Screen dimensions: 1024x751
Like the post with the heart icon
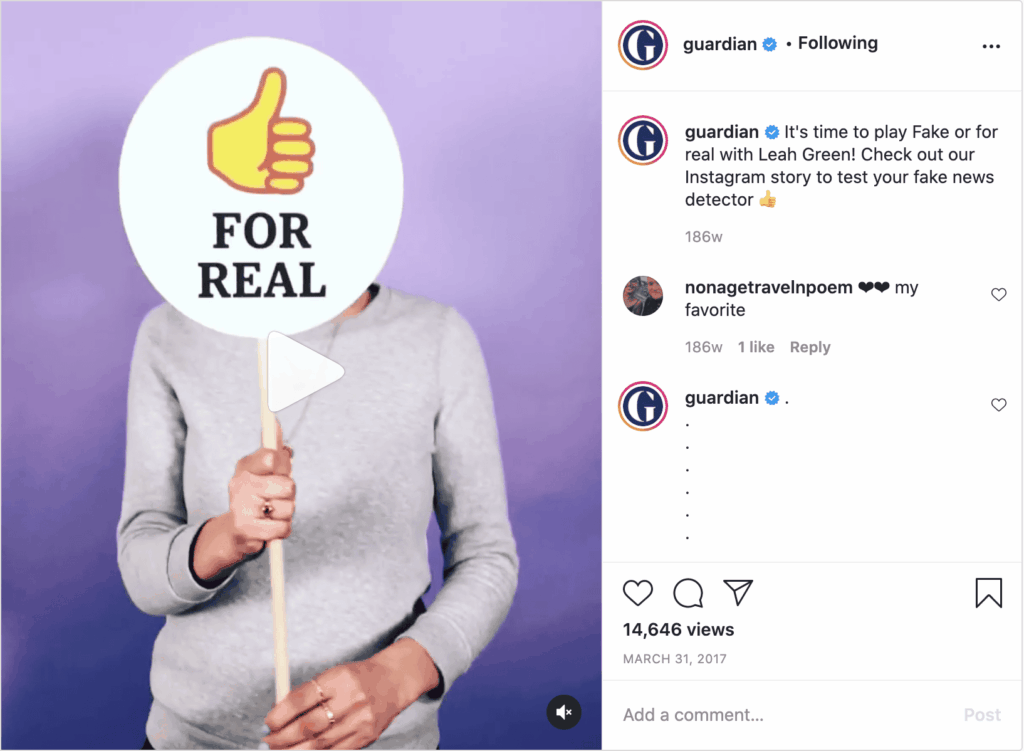(637, 593)
